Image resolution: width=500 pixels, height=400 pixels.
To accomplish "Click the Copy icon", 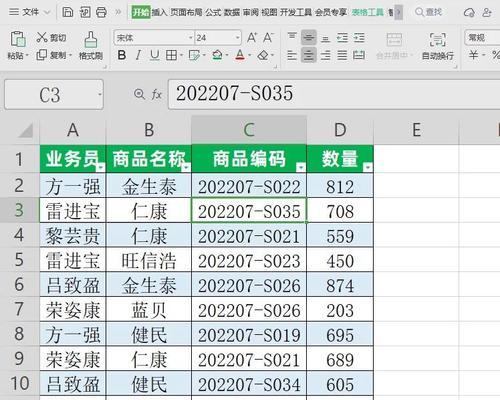I will tap(41, 55).
